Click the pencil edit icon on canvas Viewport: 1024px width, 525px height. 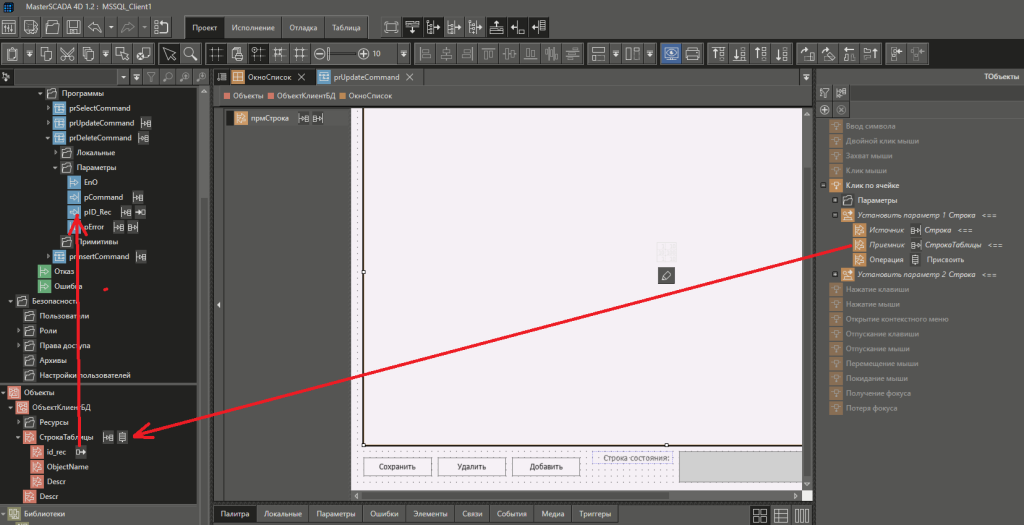coord(667,274)
